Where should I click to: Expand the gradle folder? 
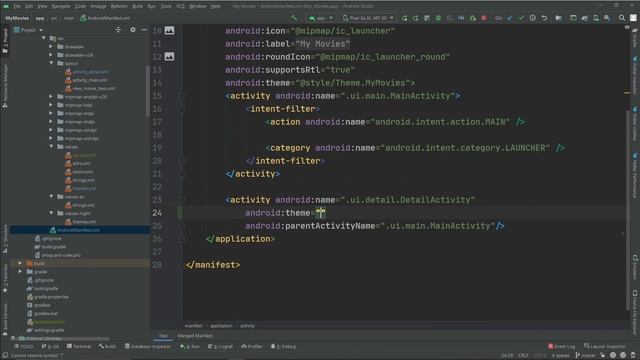point(20,271)
